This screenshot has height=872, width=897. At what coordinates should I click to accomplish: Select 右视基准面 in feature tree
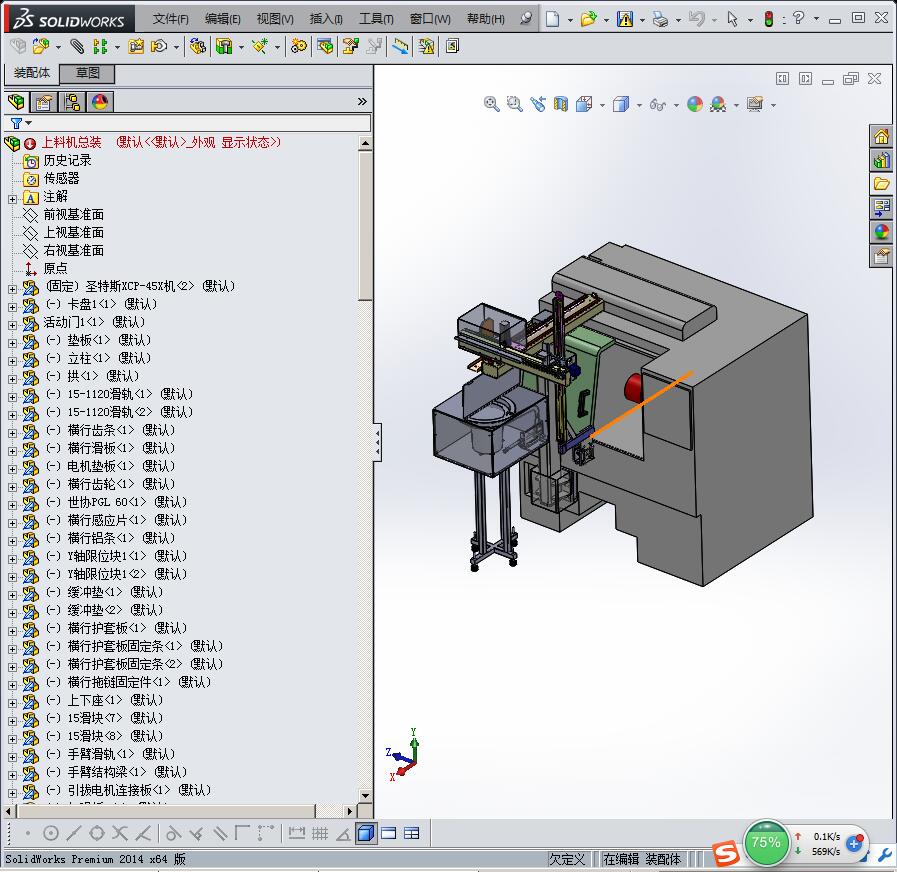[x=73, y=251]
